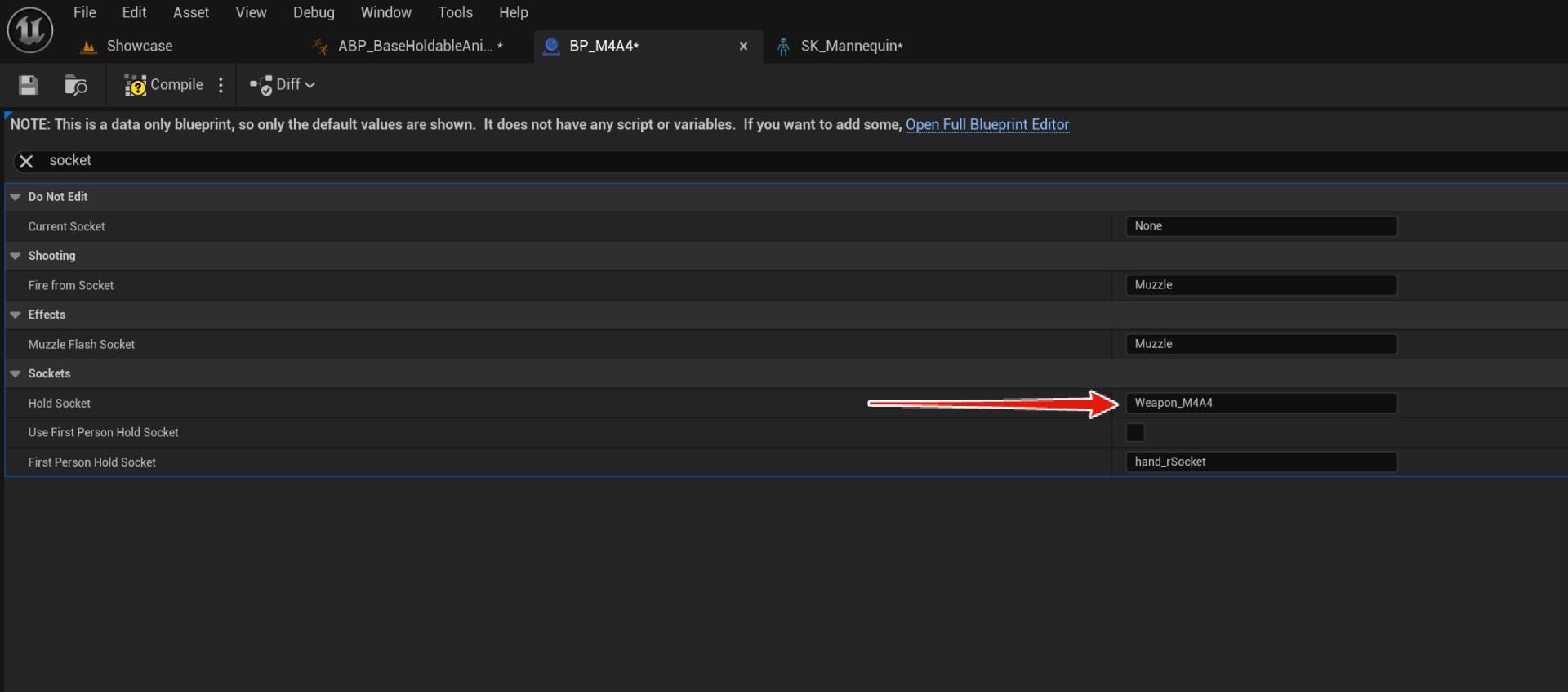Open the Debug menu
This screenshot has height=692, width=1568.
click(314, 12)
